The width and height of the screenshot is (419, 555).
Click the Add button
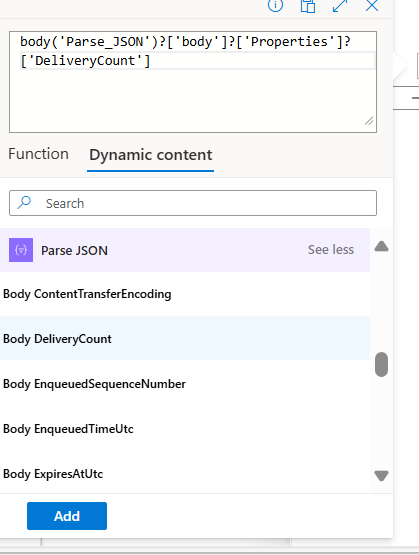coord(67,516)
